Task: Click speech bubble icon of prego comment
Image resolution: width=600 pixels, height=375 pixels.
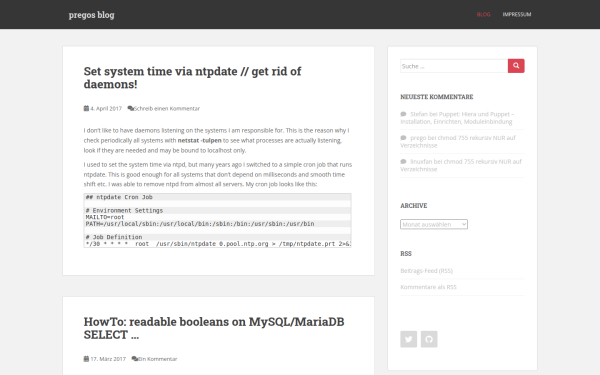Action: click(403, 138)
